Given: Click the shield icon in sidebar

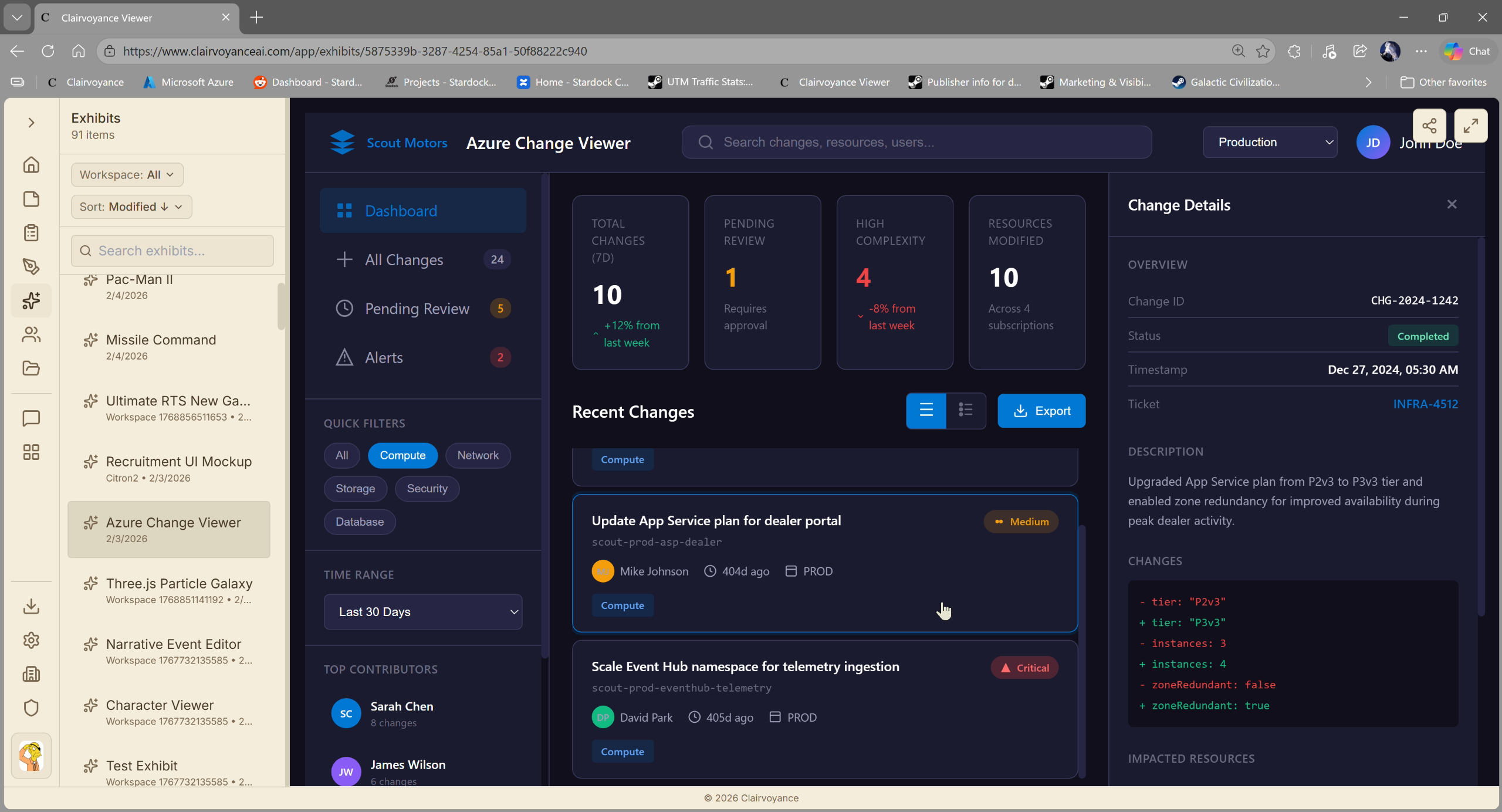Looking at the screenshot, I should [31, 708].
